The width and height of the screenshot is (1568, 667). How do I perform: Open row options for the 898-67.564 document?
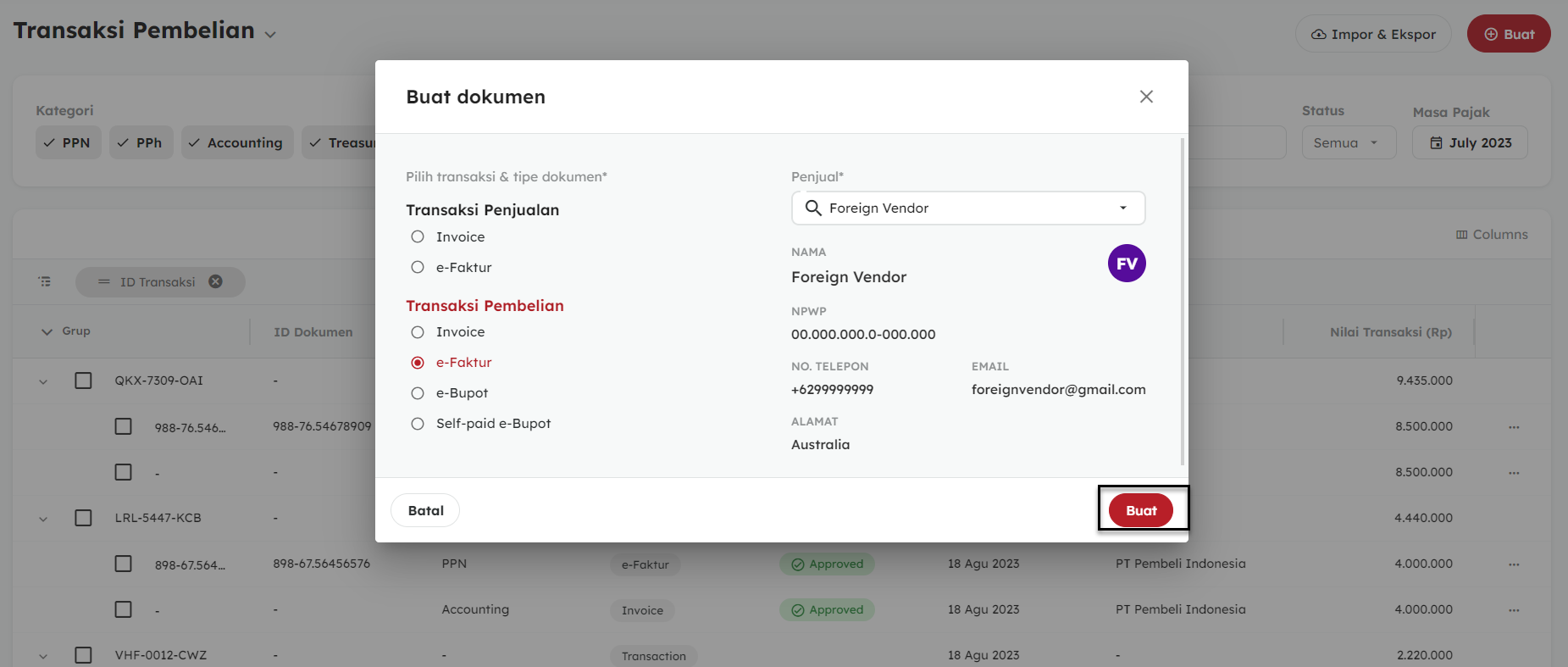[x=1514, y=564]
